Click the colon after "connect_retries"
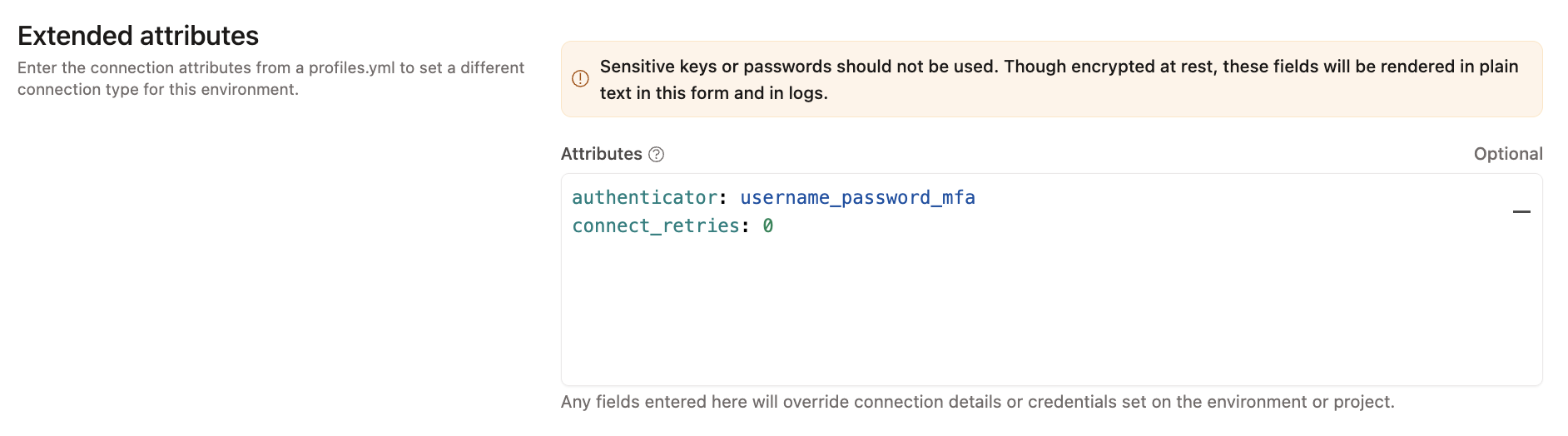This screenshot has width=1568, height=436. click(x=745, y=226)
